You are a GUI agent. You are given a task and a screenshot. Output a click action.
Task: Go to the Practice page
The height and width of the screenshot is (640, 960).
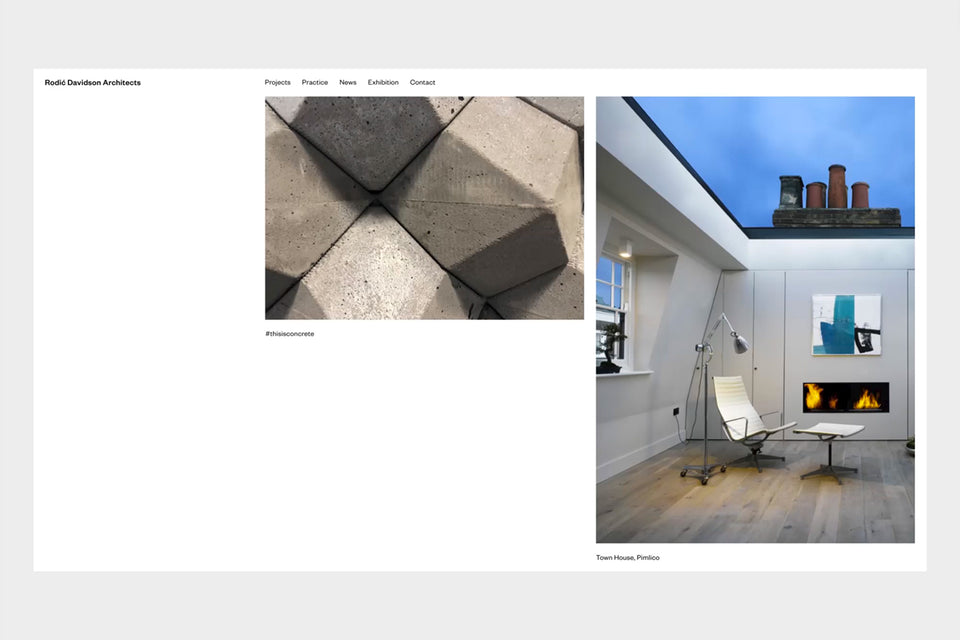click(x=315, y=83)
